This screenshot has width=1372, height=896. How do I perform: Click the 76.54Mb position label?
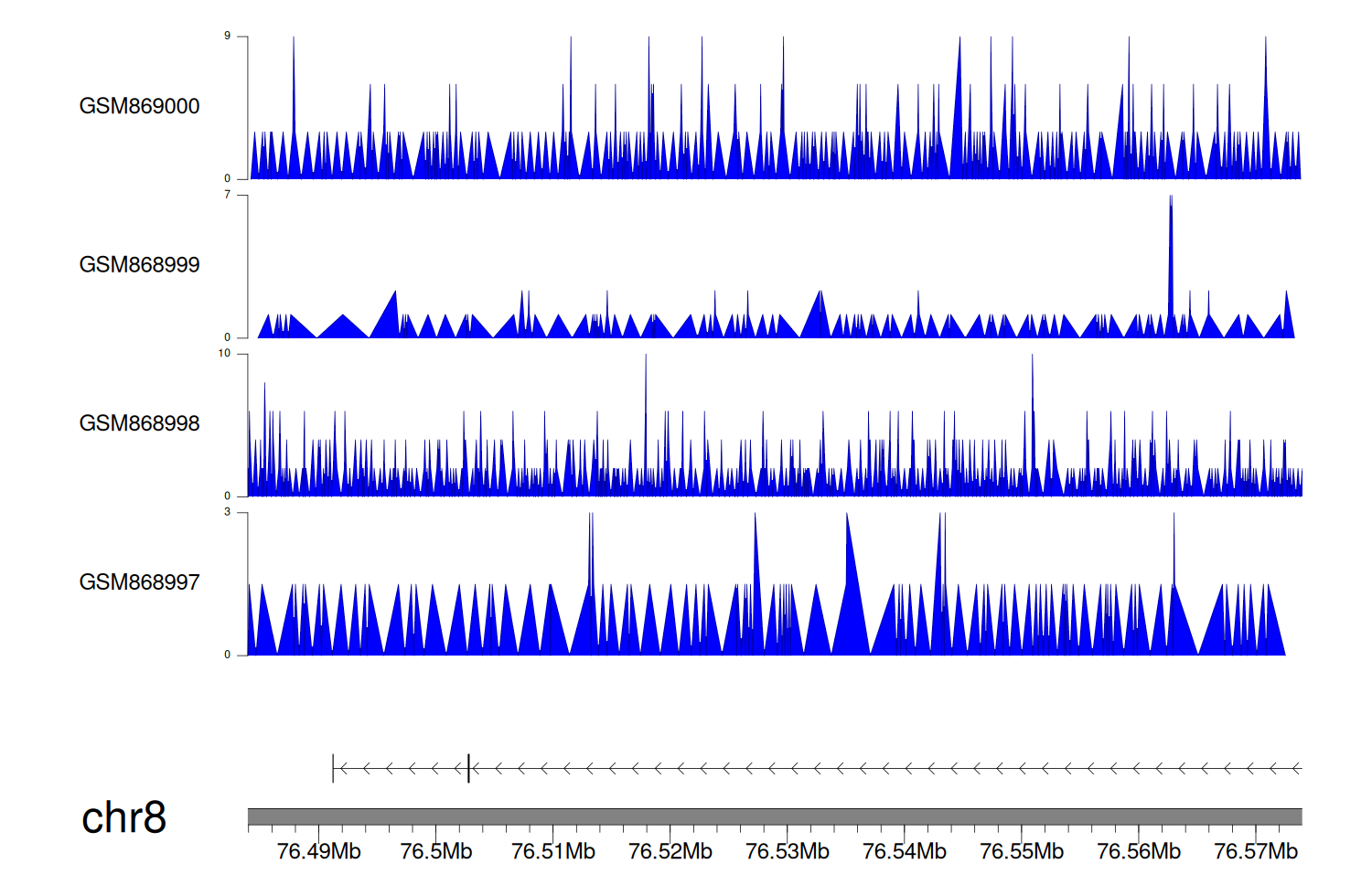[x=904, y=851]
